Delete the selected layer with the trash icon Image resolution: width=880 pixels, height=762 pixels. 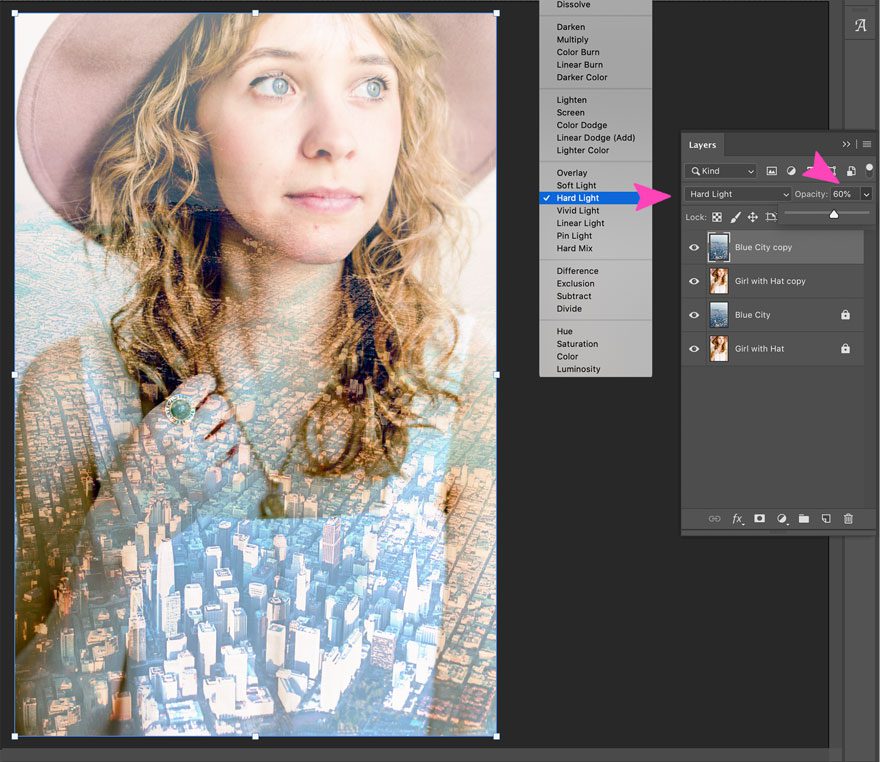848,518
